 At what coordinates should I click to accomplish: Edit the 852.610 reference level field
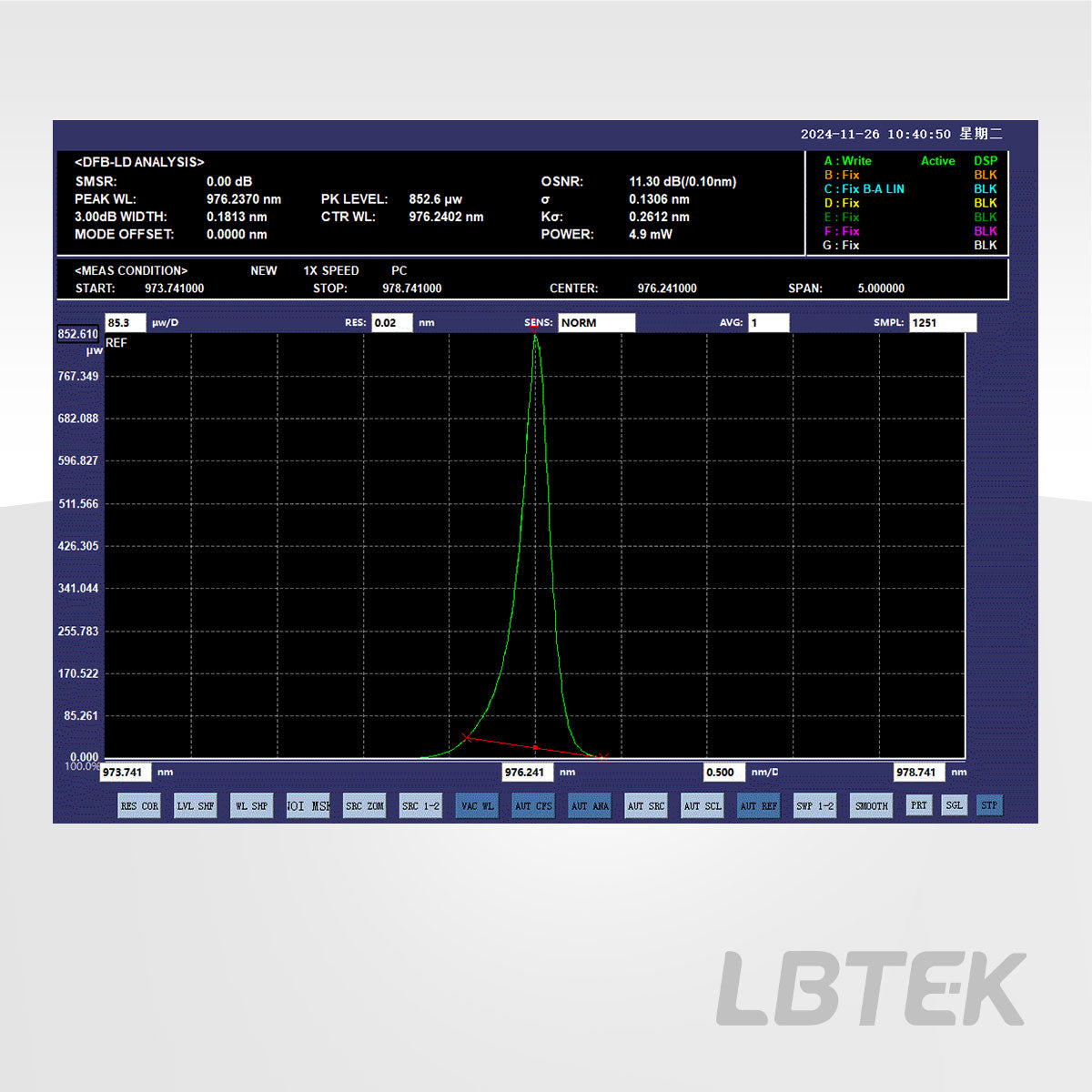78,334
